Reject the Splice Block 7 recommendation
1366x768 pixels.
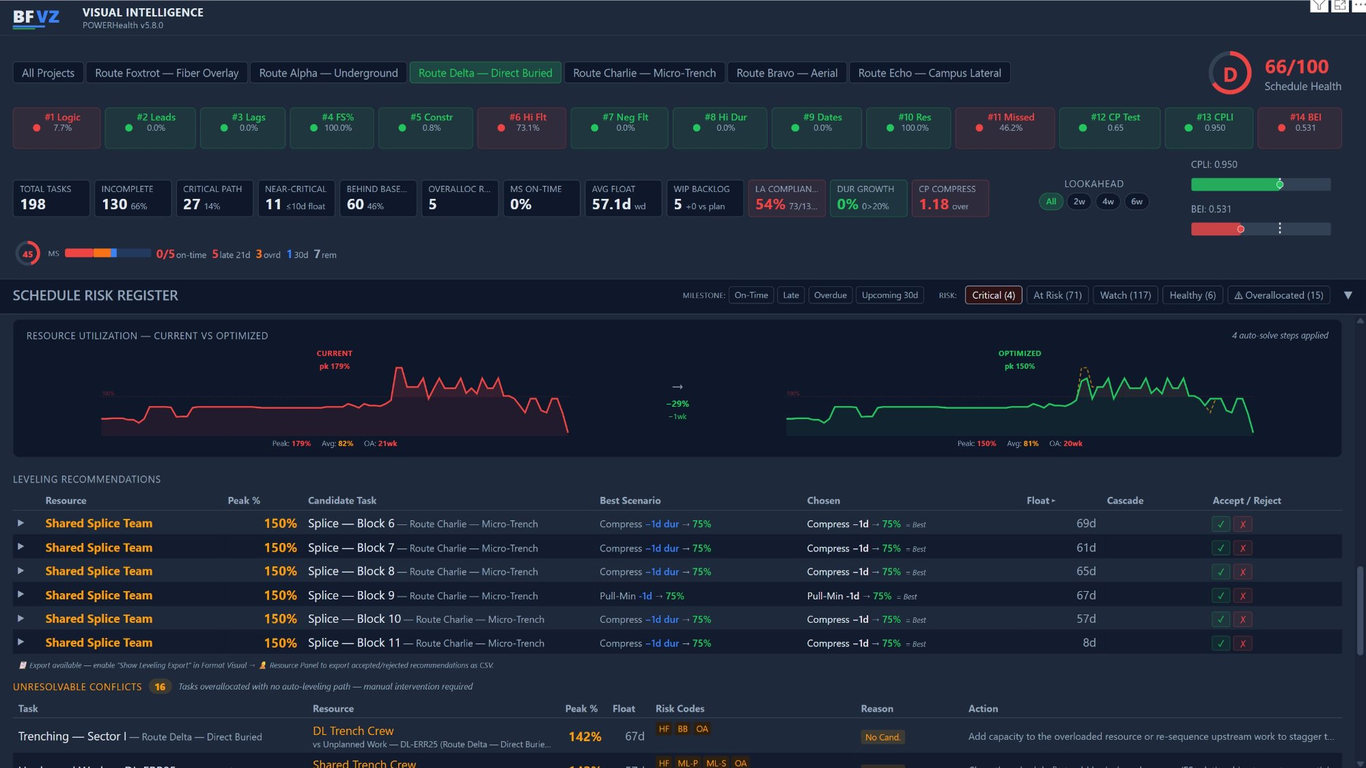tap(1242, 548)
